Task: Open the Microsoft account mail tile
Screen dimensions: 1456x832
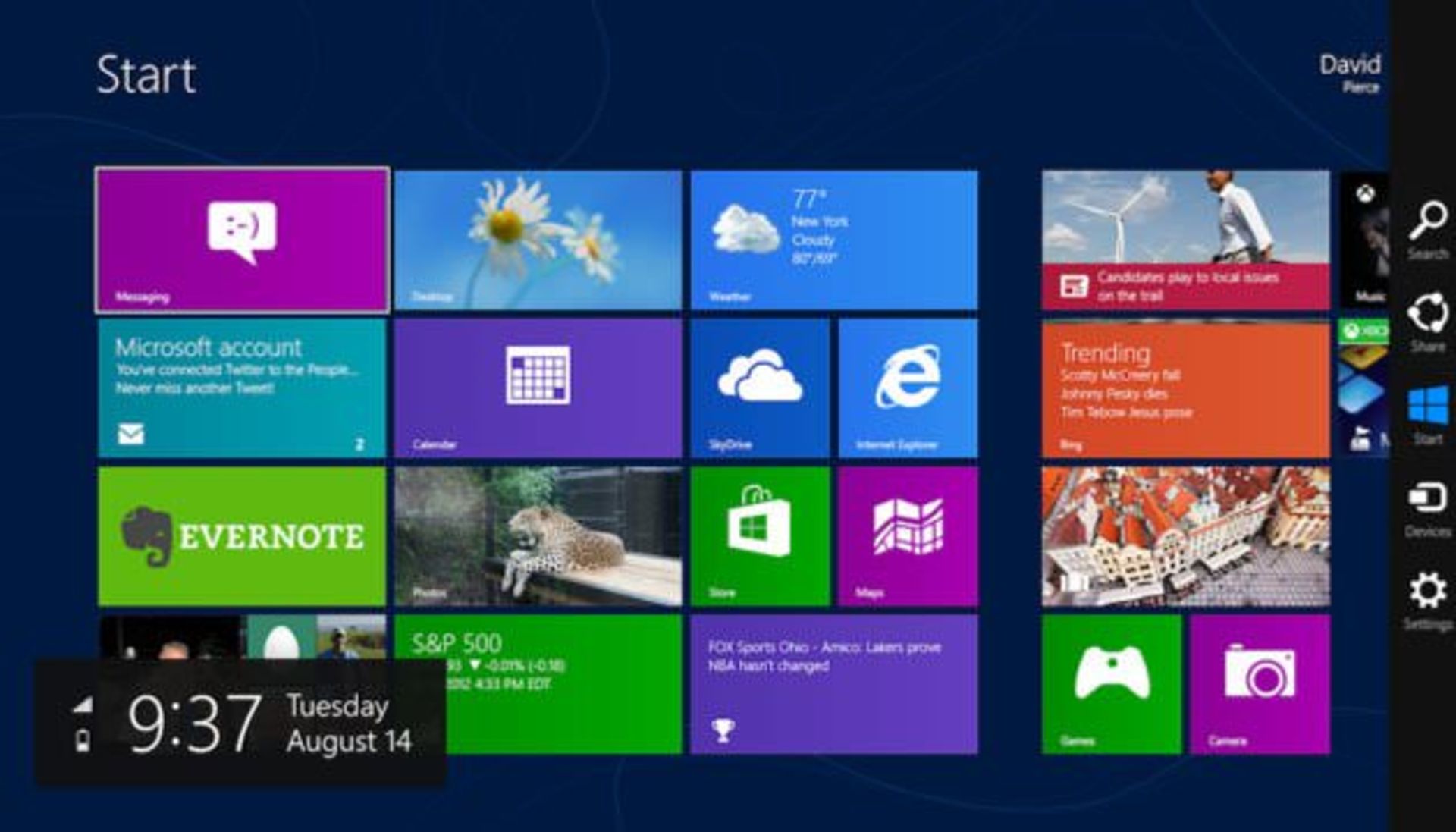Action: pos(242,388)
